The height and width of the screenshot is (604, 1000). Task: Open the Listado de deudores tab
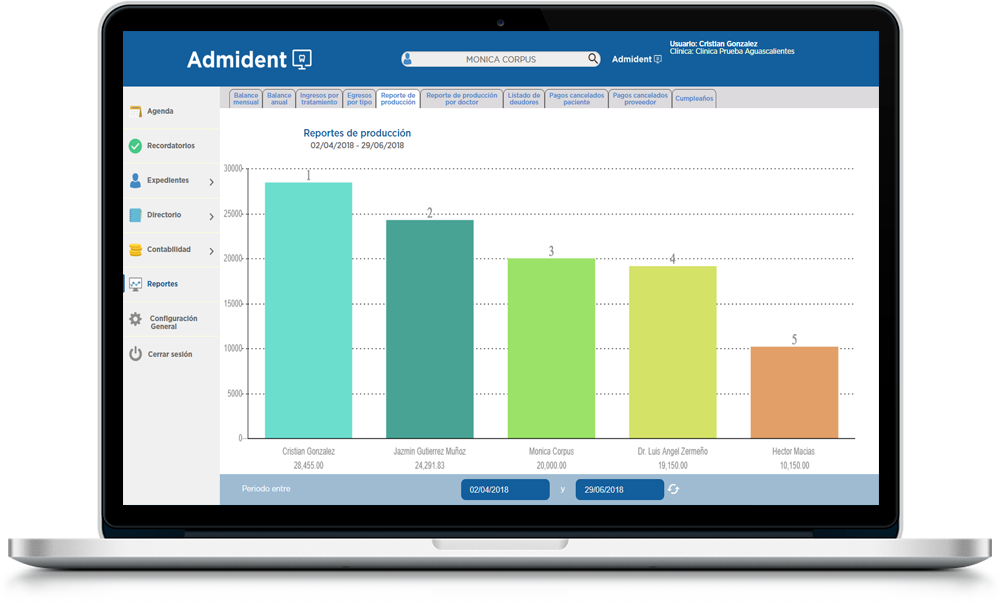(x=523, y=99)
